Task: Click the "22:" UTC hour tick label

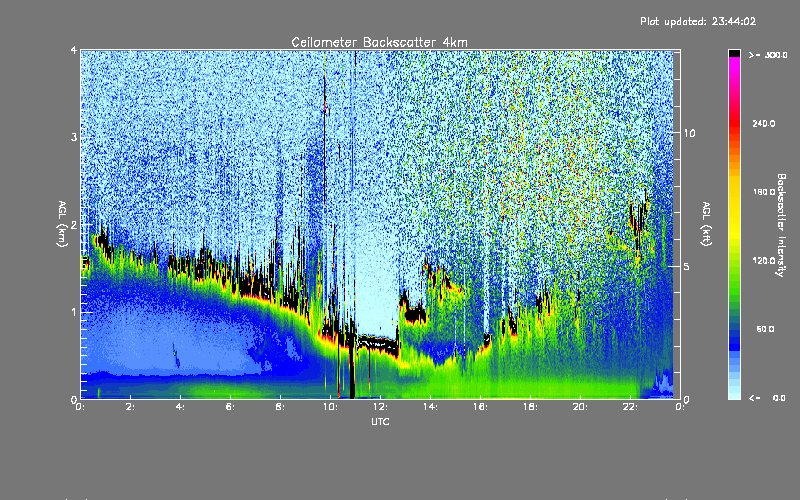Action: 631,407
